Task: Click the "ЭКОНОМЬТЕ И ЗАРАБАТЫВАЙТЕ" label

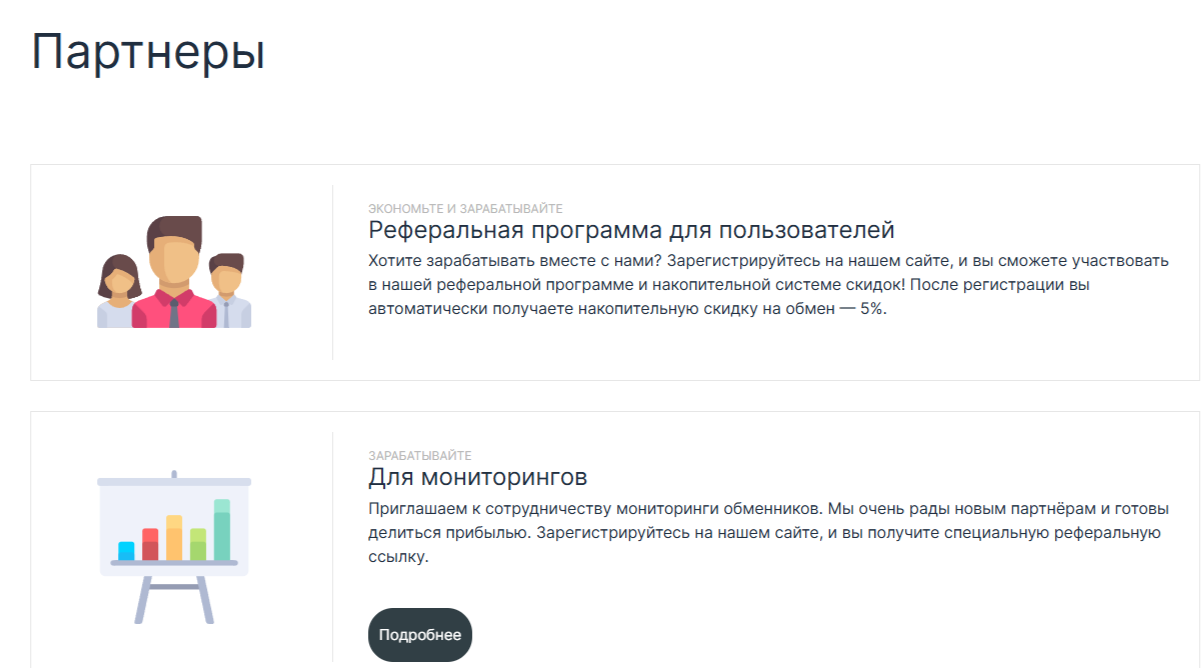Action: coord(465,208)
